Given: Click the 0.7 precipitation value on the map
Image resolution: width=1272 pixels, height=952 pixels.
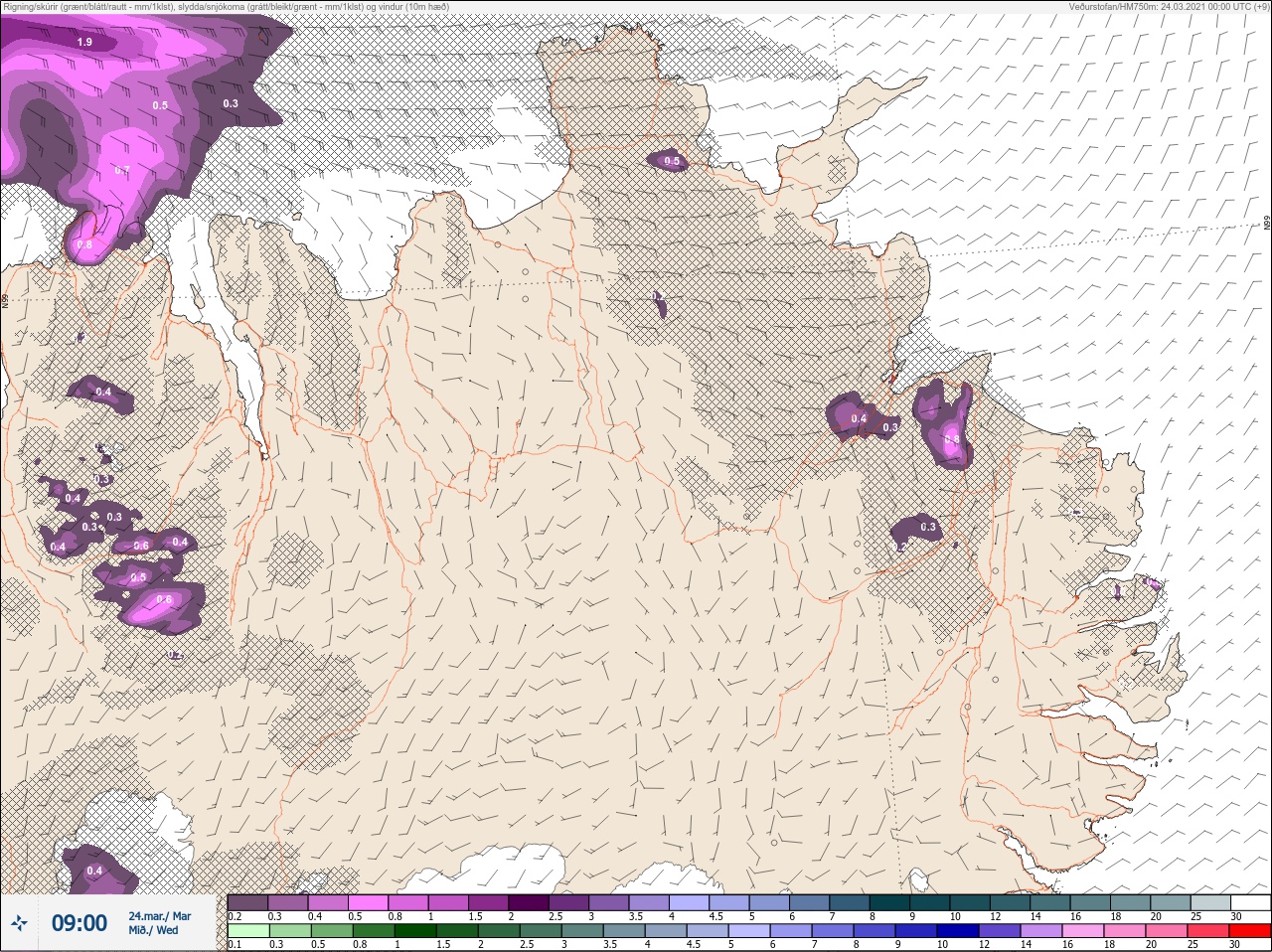Looking at the screenshot, I should tap(121, 170).
